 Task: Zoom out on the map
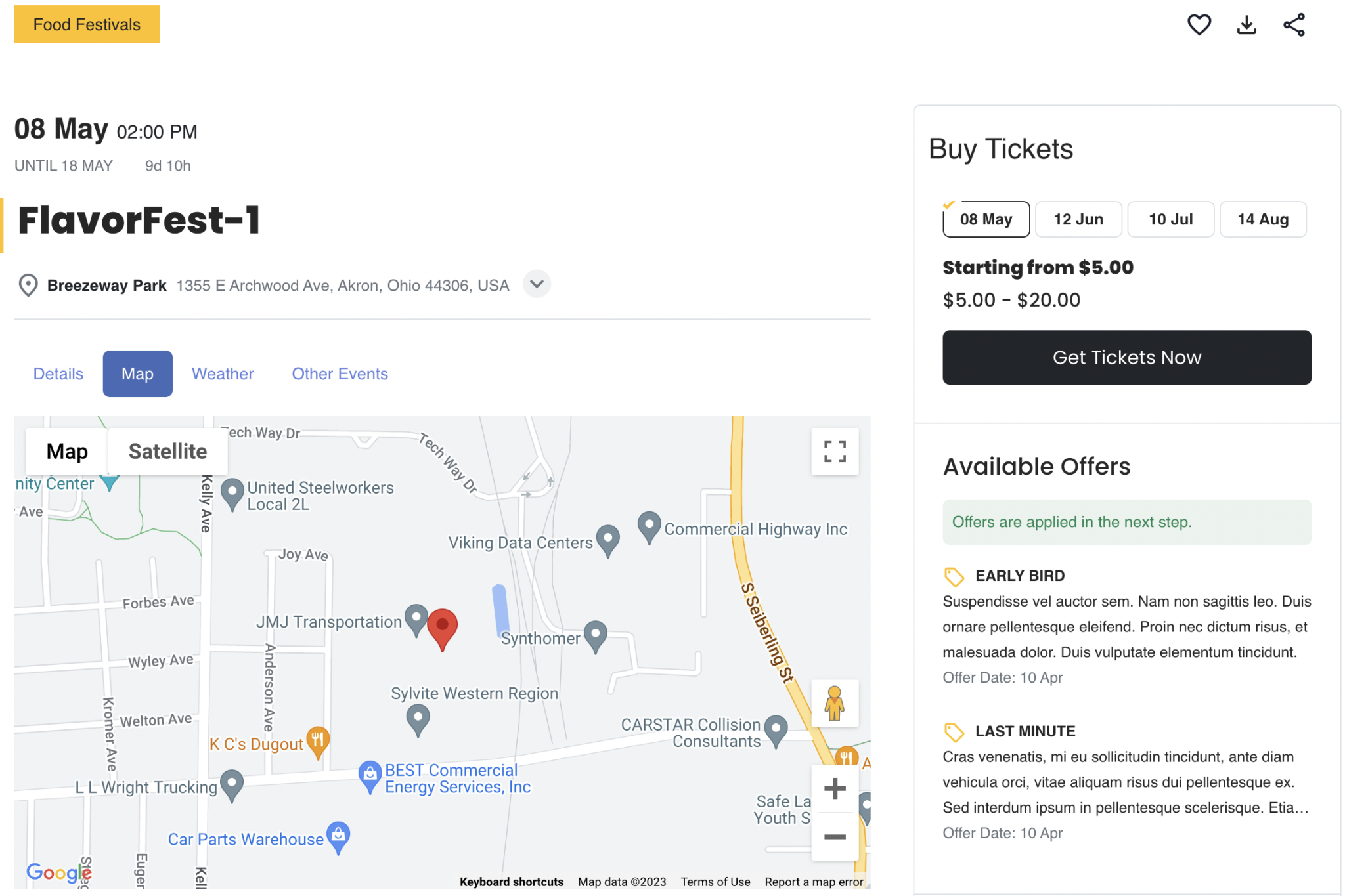pyautogui.click(x=834, y=836)
